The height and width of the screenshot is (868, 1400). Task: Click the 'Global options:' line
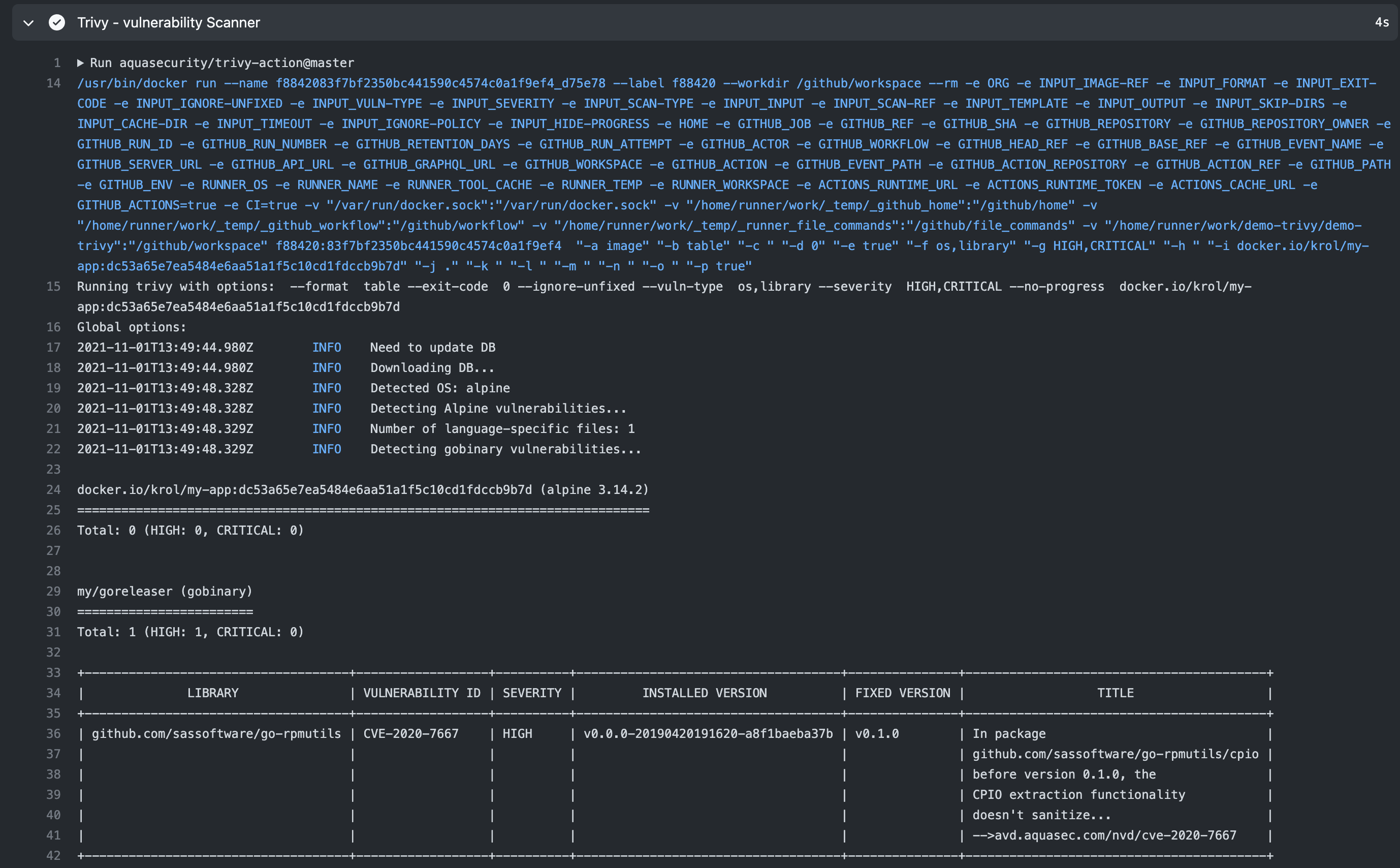click(132, 327)
